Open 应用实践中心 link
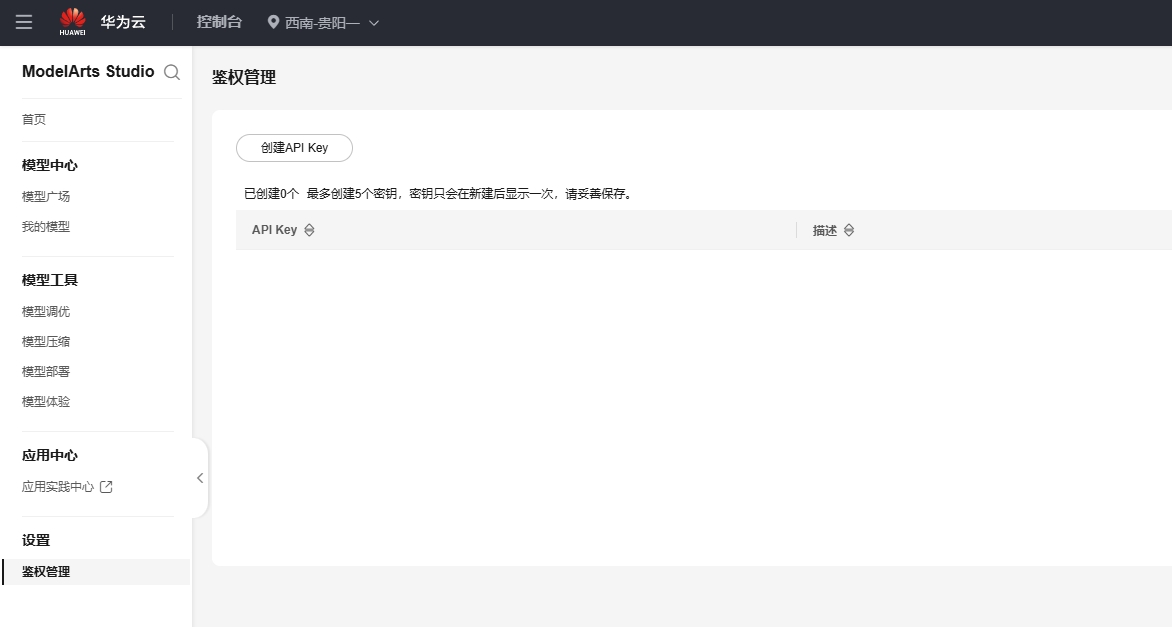 tap(58, 487)
